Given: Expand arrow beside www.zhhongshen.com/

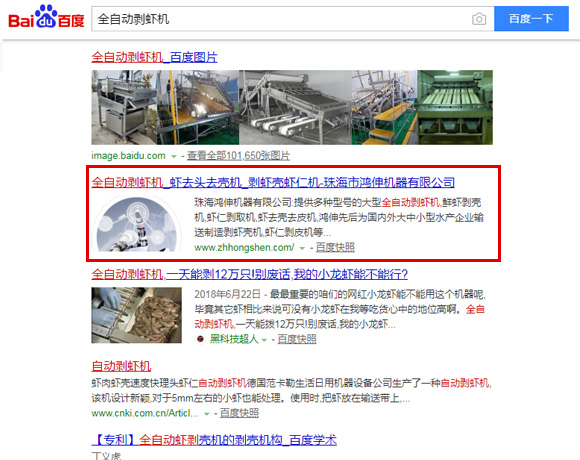Looking at the screenshot, I should pos(302,248).
